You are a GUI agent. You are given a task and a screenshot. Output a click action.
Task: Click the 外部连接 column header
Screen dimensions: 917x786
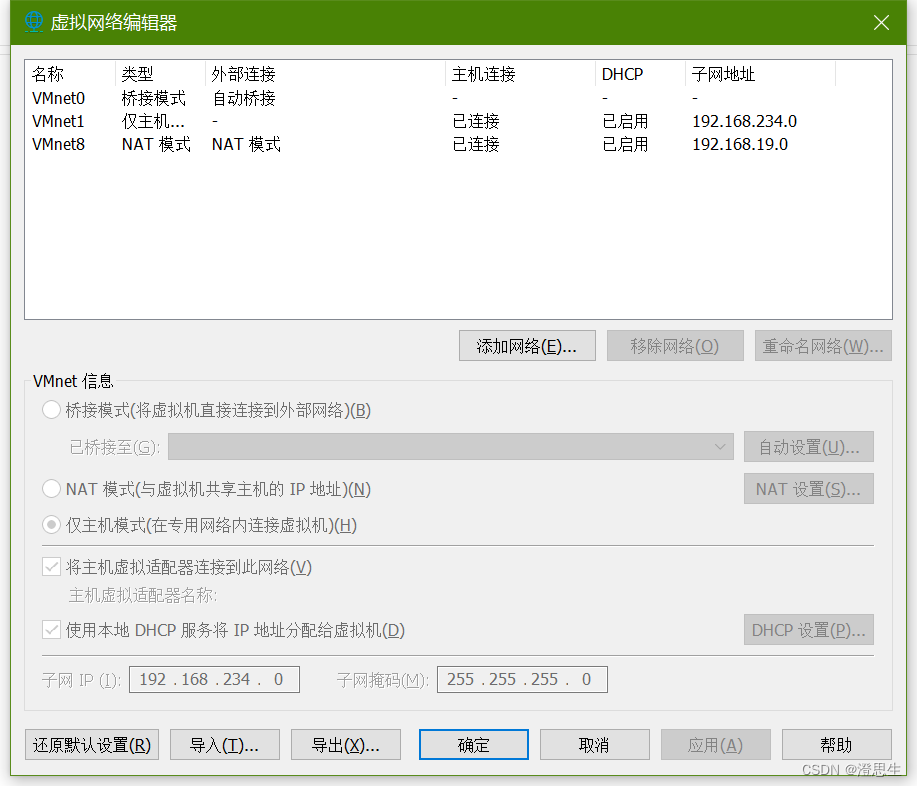(325, 74)
